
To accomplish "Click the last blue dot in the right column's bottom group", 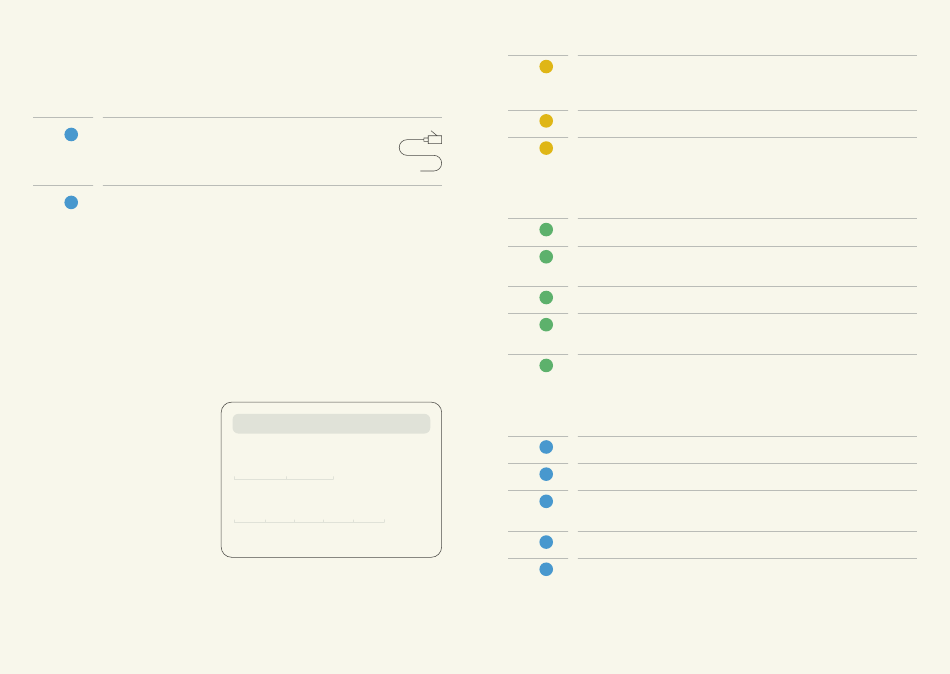I will [x=546, y=570].
